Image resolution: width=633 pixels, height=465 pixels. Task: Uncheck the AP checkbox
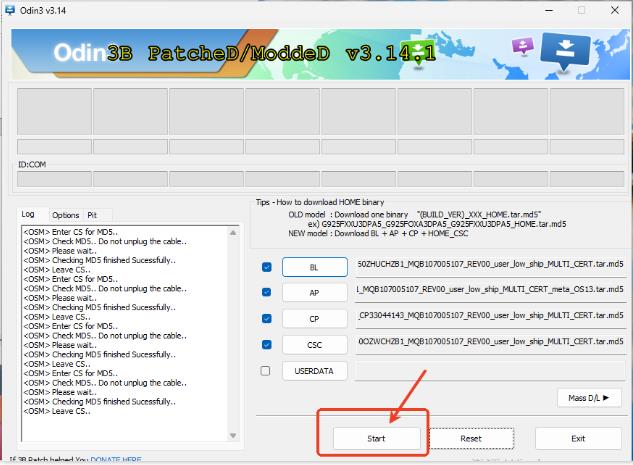click(266, 292)
